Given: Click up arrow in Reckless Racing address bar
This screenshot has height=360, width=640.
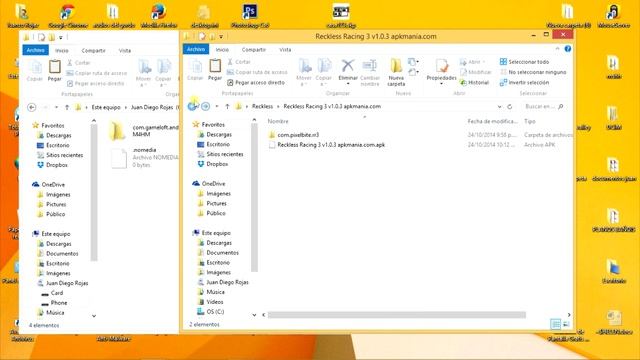Looking at the screenshot, I should pyautogui.click(x=227, y=107).
